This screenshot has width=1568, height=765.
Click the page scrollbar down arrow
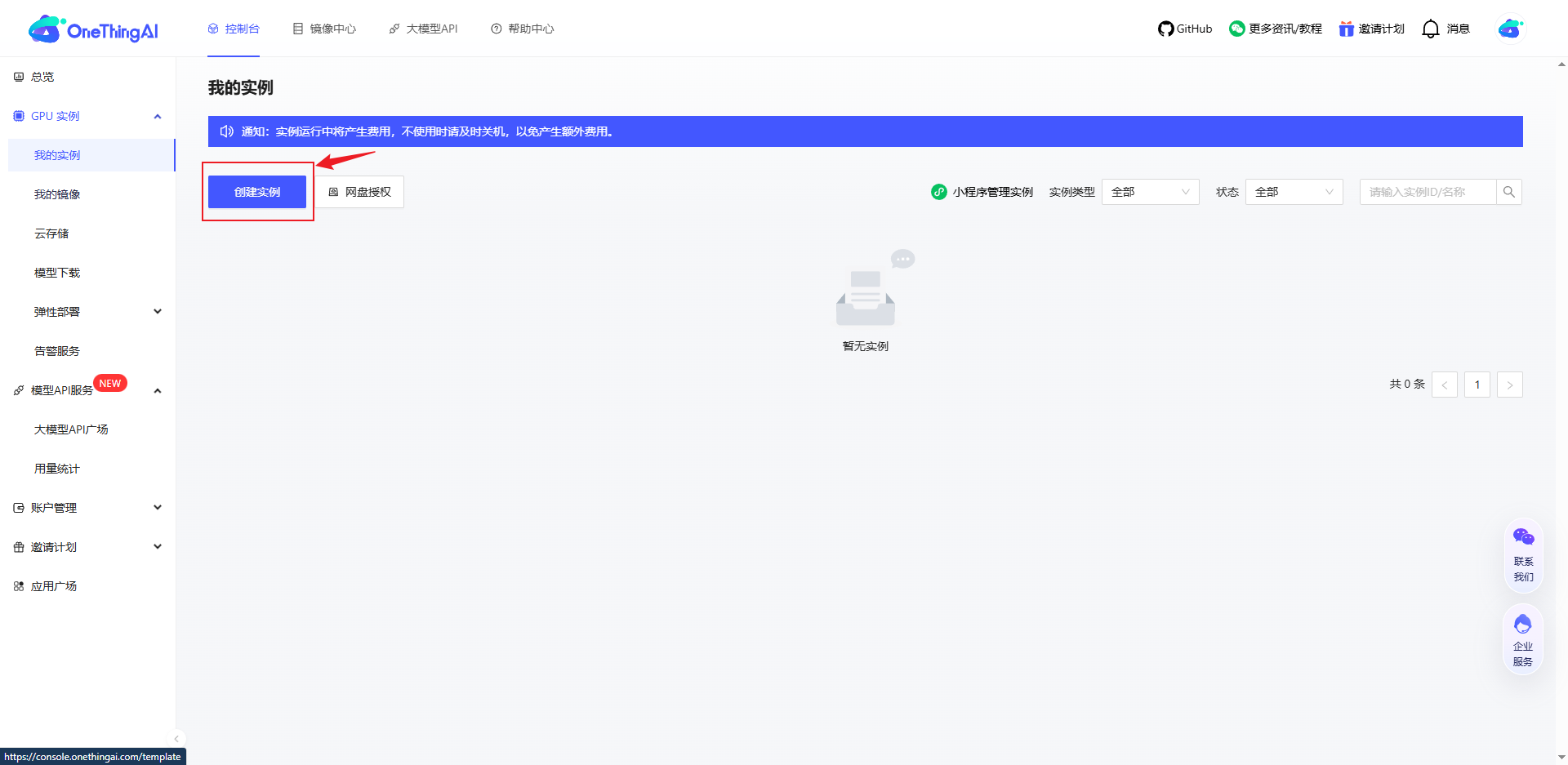point(1561,758)
